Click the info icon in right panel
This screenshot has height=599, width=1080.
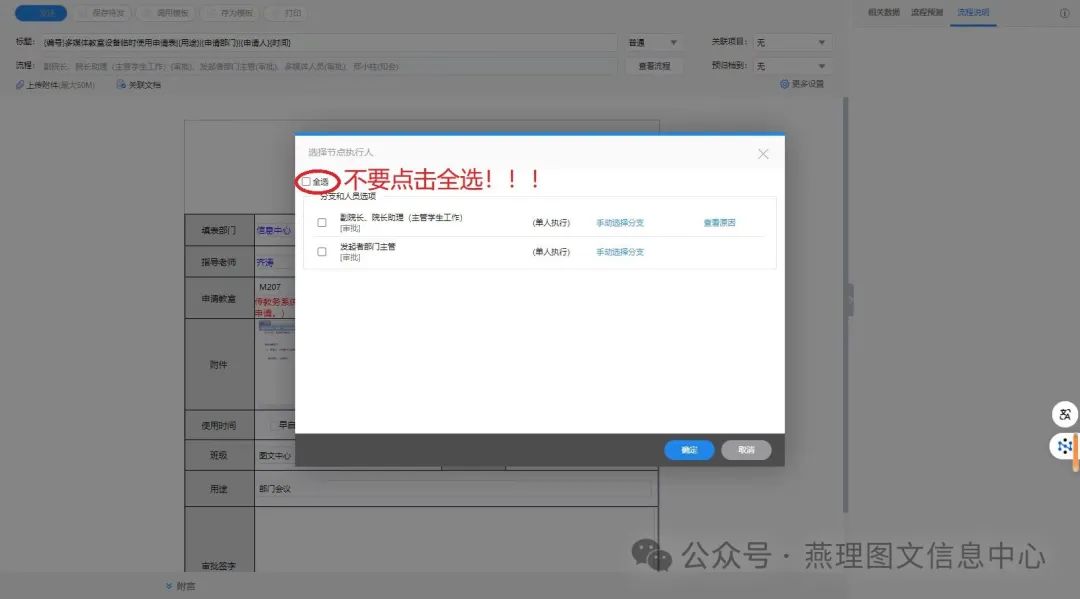pos(1064,14)
